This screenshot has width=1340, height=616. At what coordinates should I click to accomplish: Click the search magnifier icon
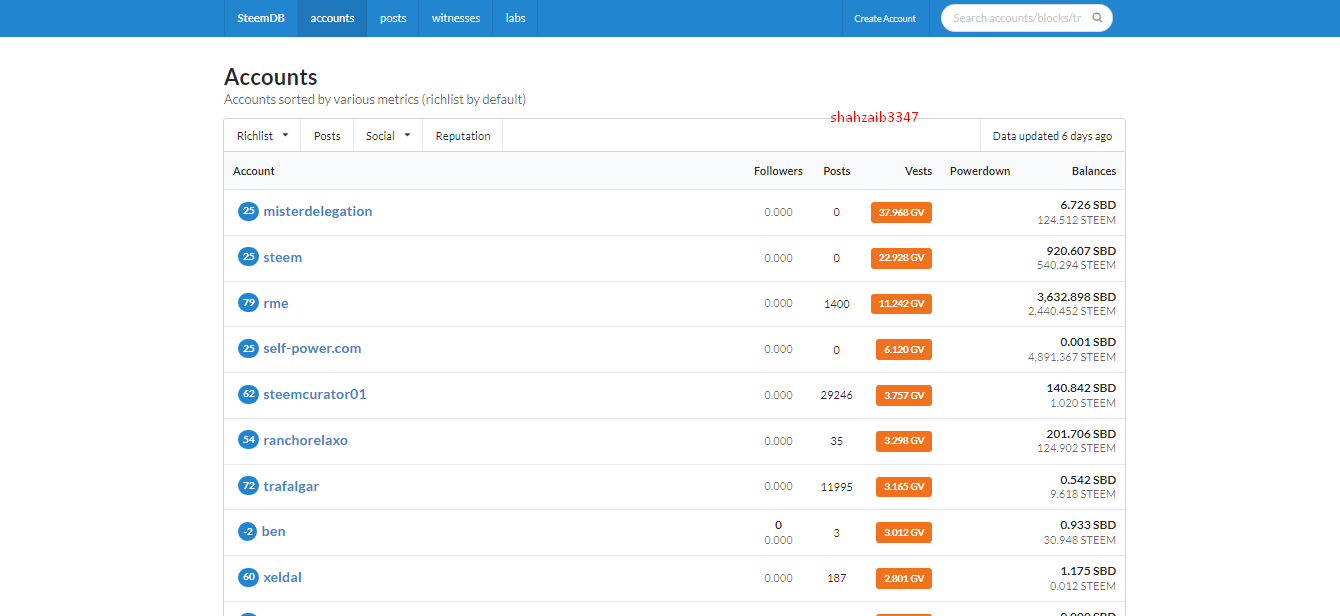click(x=1097, y=18)
